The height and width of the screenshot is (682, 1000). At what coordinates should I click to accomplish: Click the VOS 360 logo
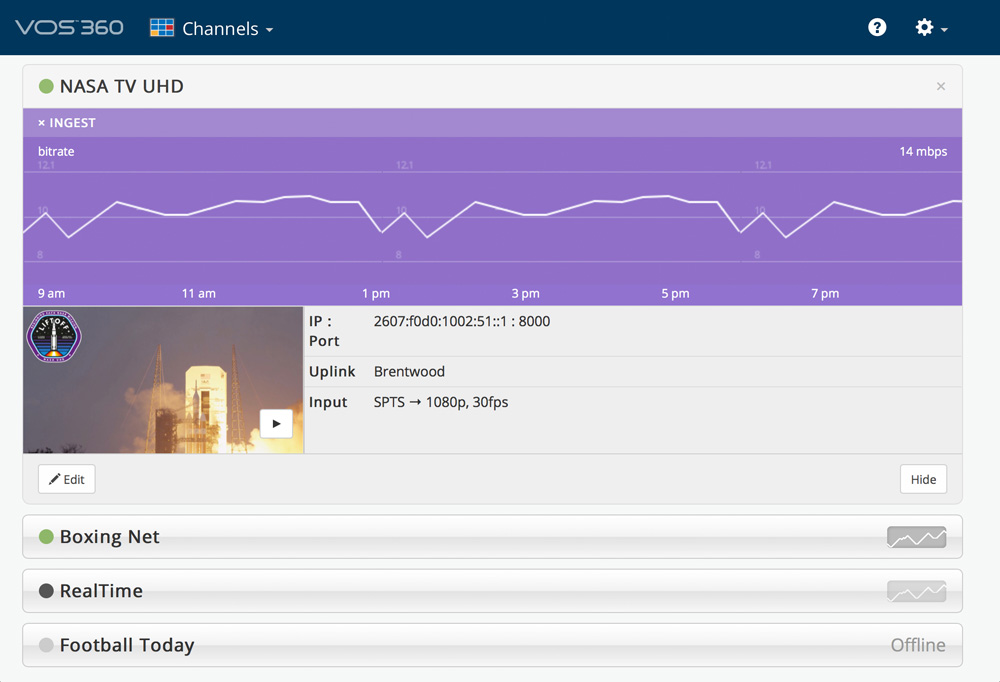(69, 27)
